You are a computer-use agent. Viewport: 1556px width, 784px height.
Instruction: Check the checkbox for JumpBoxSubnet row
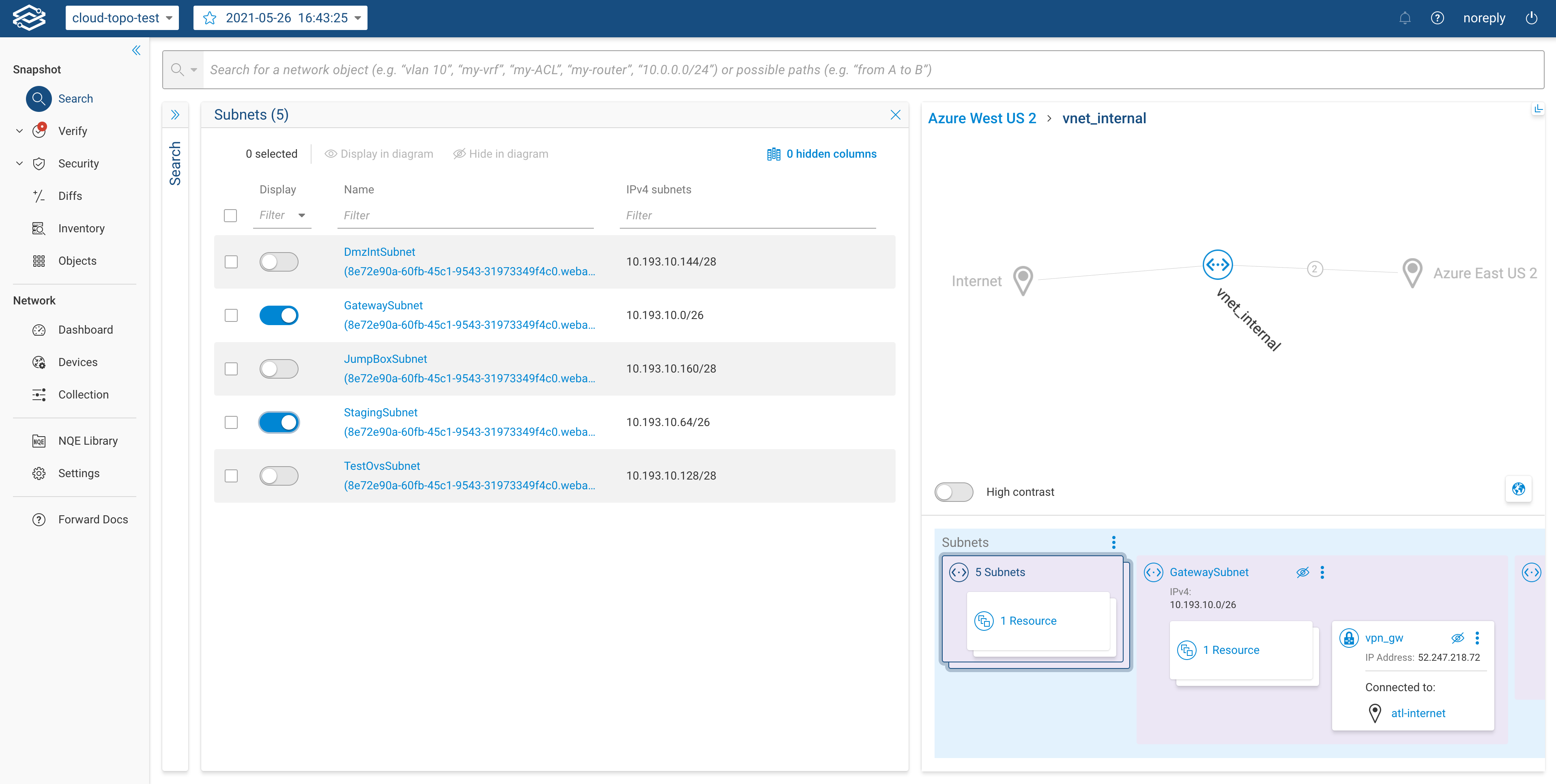(x=231, y=369)
